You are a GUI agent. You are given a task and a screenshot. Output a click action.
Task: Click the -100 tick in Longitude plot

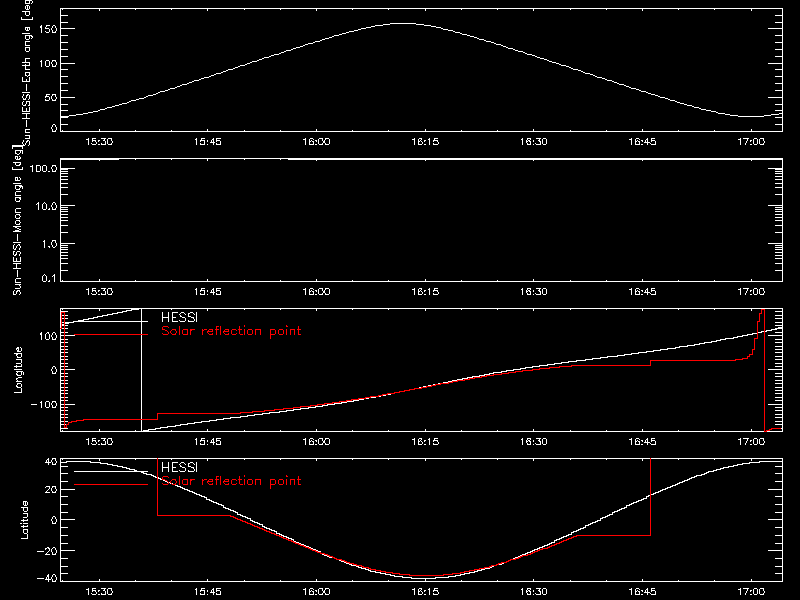[x=44, y=404]
